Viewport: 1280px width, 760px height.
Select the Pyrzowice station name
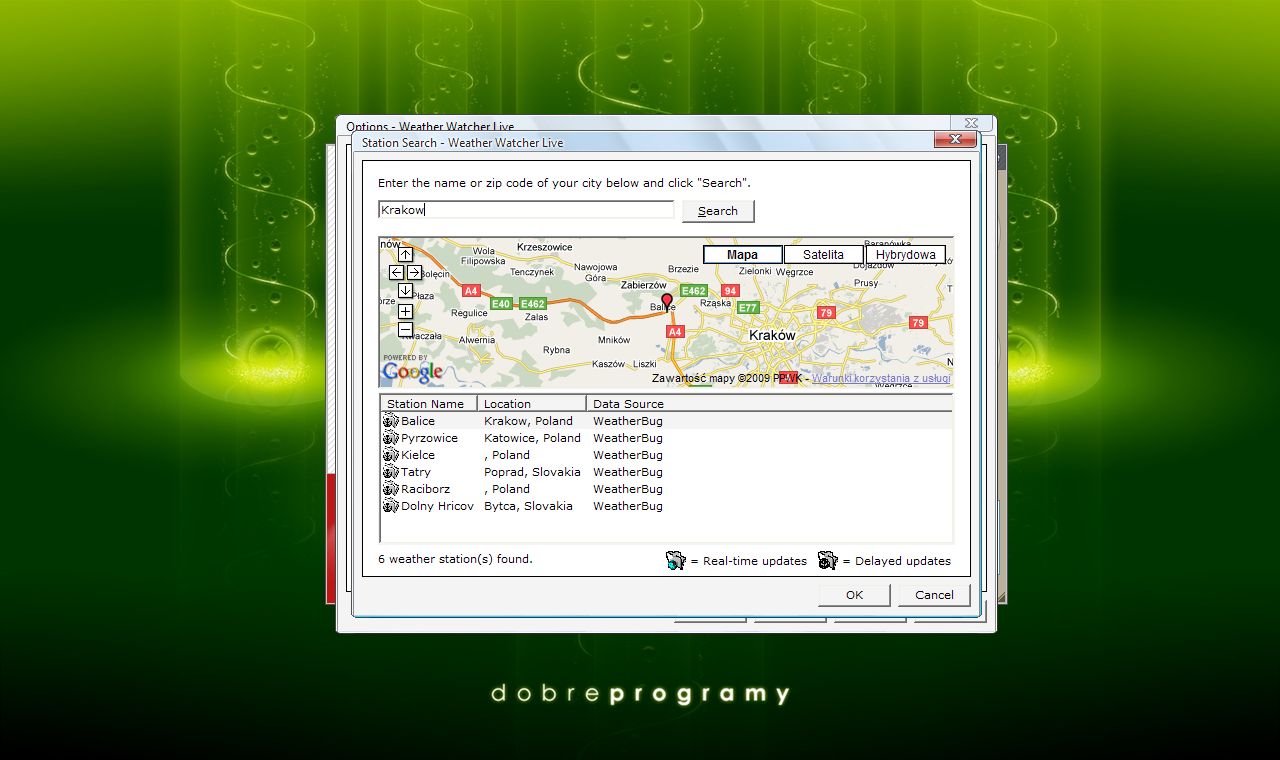(429, 438)
